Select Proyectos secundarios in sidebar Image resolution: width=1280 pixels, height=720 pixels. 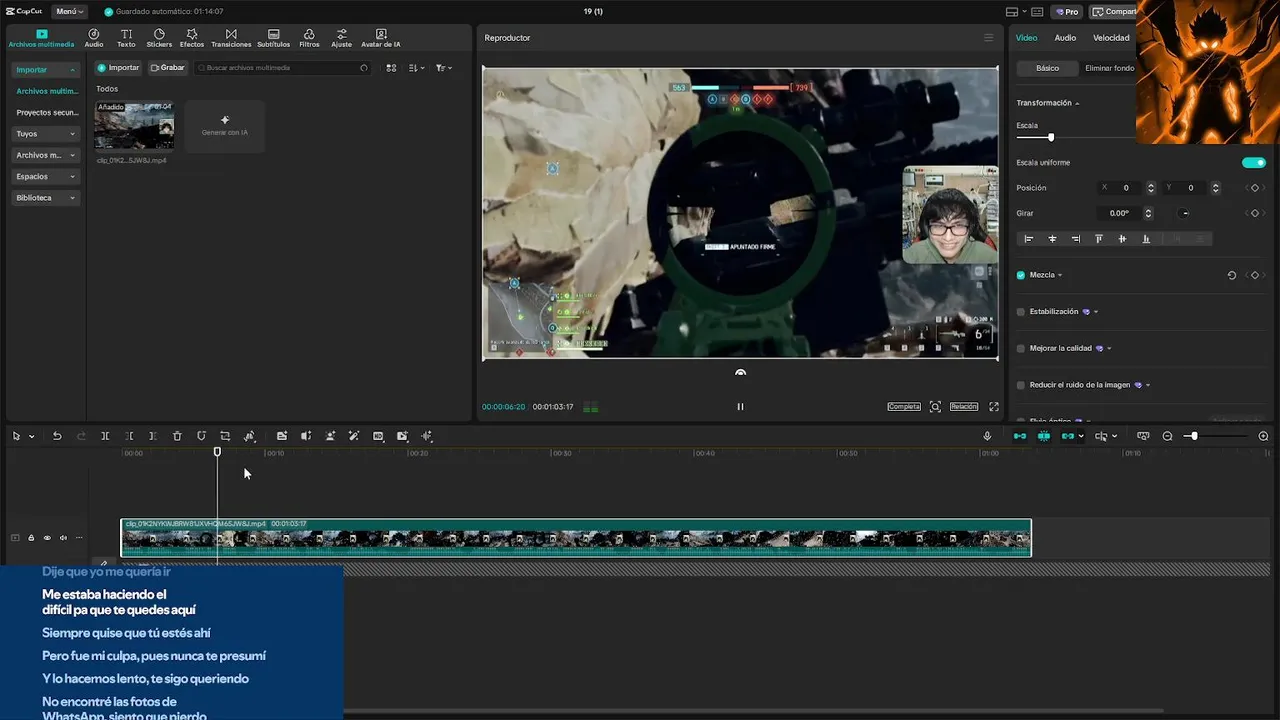[47, 113]
